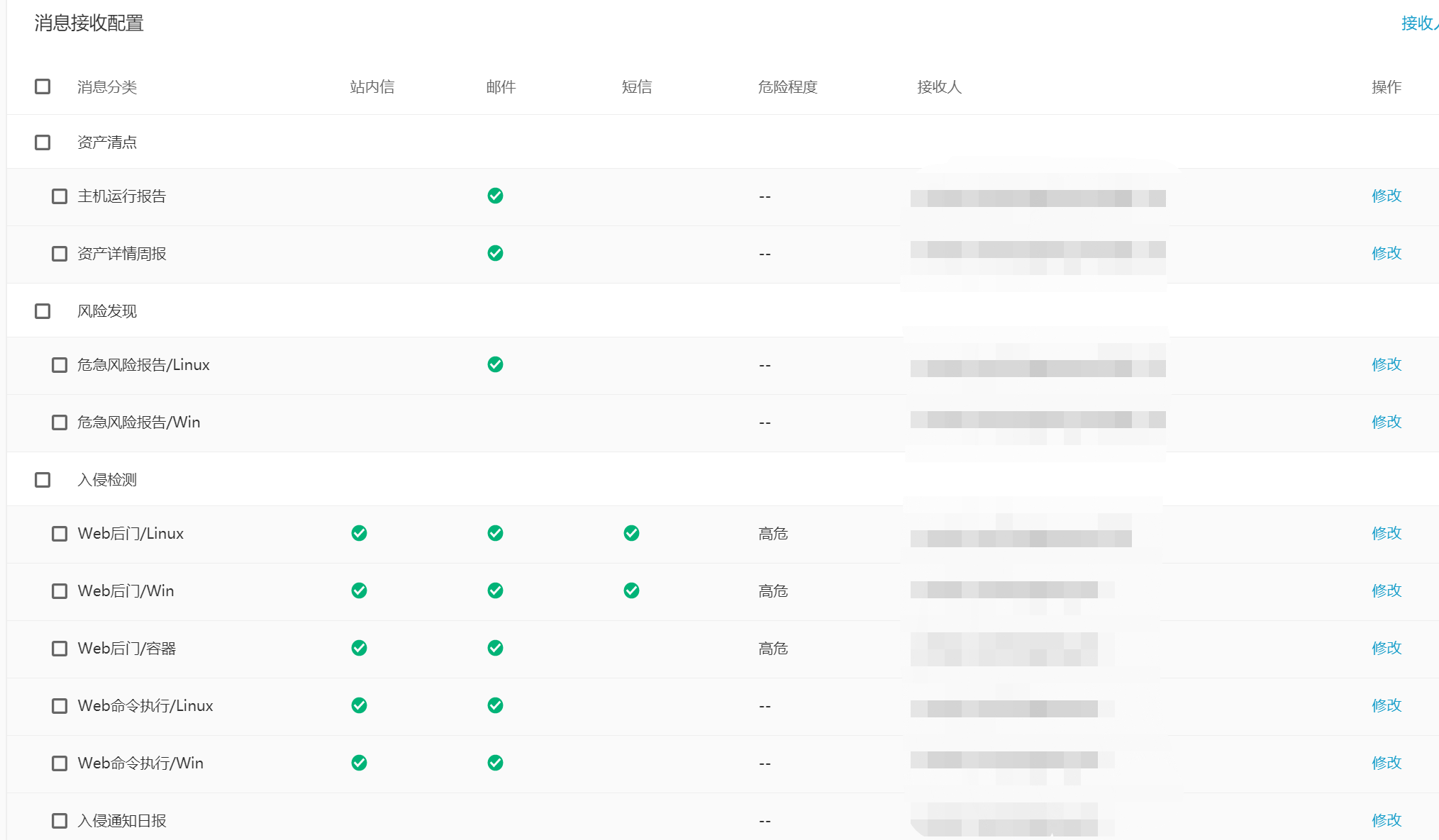The width and height of the screenshot is (1439, 840).
Task: Click 站内信 checkmark for Web后门/Win row
Action: coord(359,590)
